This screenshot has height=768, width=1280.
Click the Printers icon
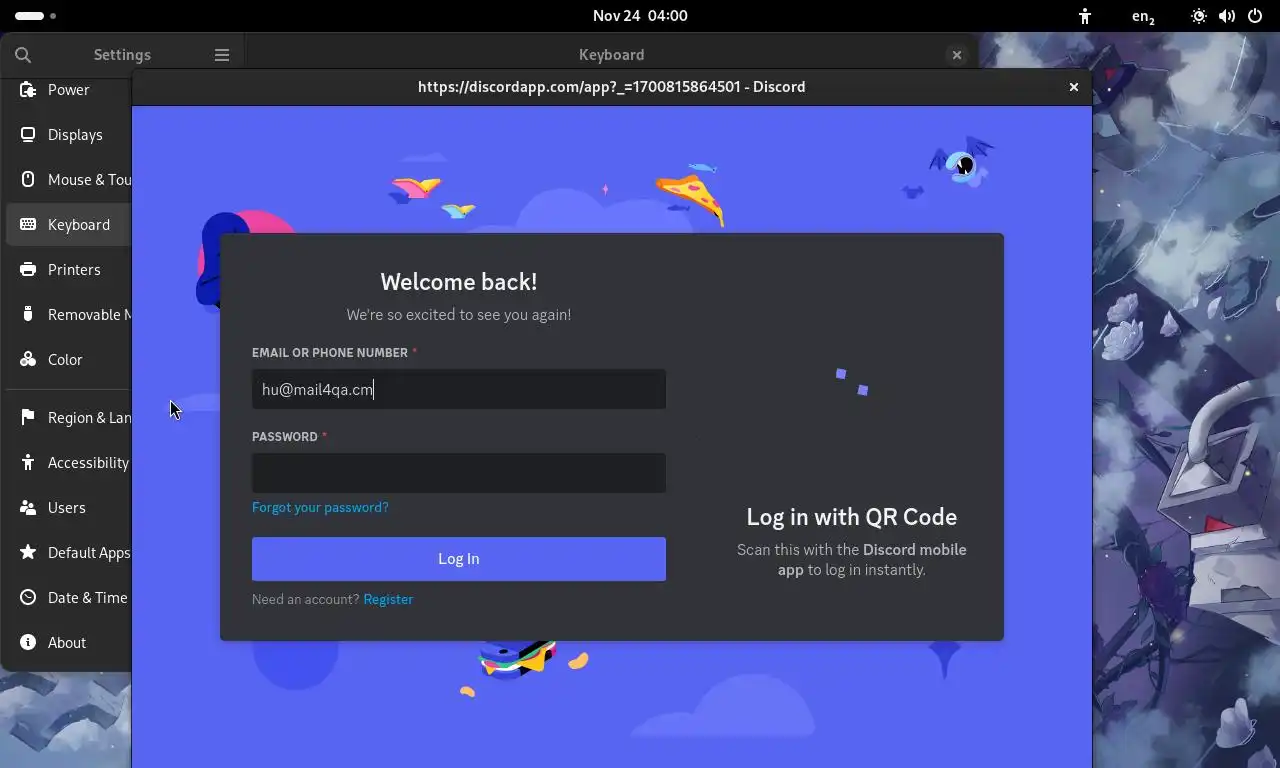(x=28, y=270)
